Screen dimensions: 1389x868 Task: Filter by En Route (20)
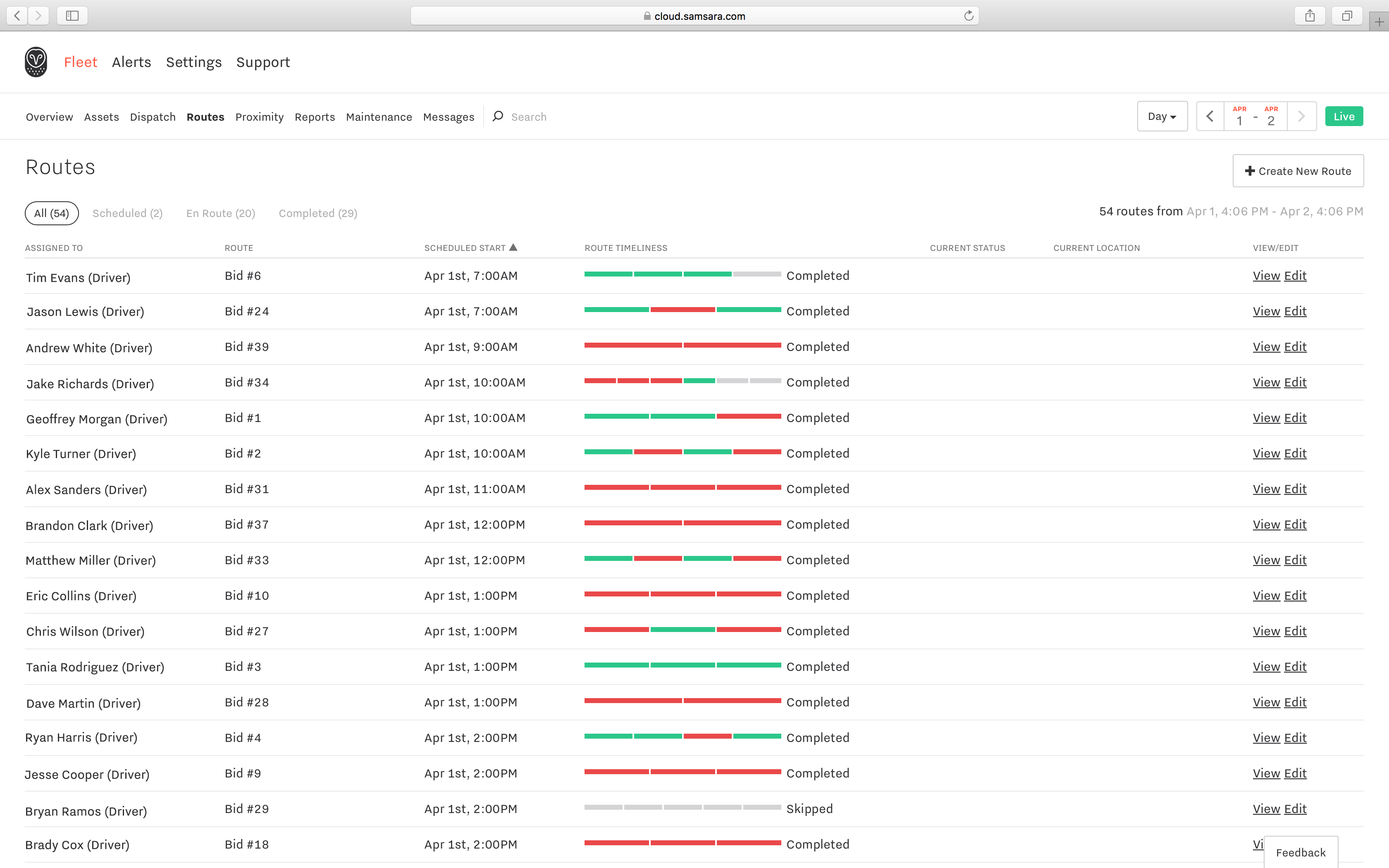[220, 213]
